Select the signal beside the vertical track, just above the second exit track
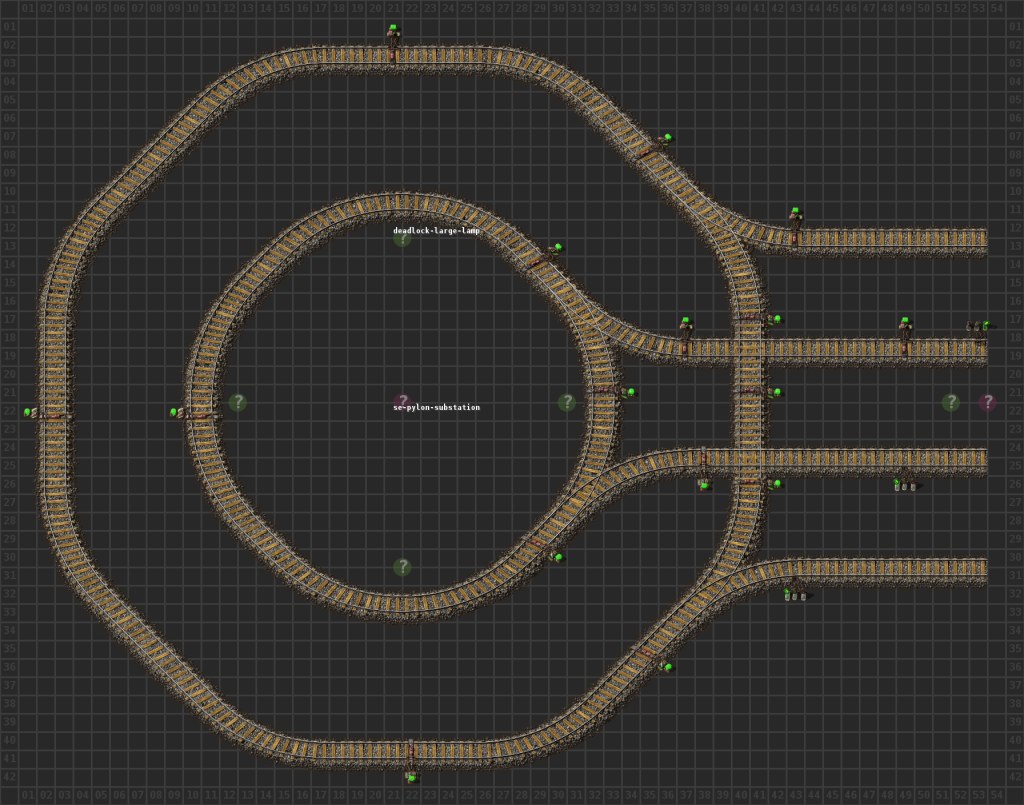 pyautogui.click(x=775, y=319)
